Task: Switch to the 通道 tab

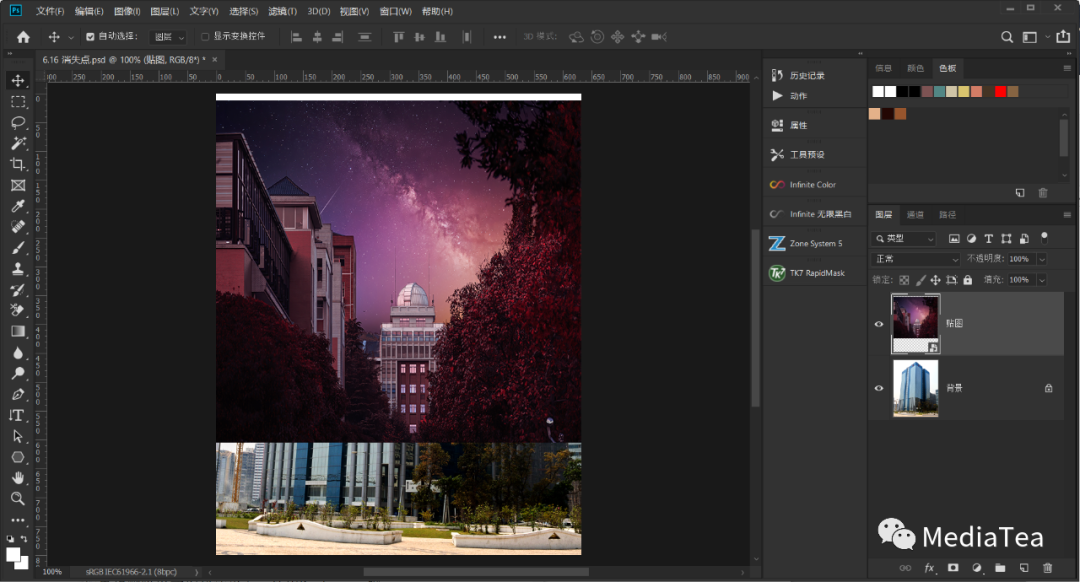Action: pyautogui.click(x=915, y=215)
